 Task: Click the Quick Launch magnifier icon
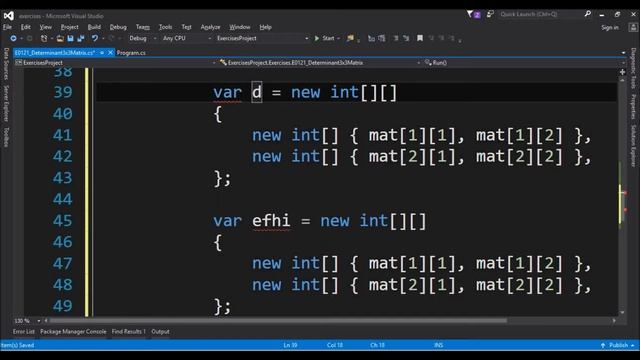(588, 14)
